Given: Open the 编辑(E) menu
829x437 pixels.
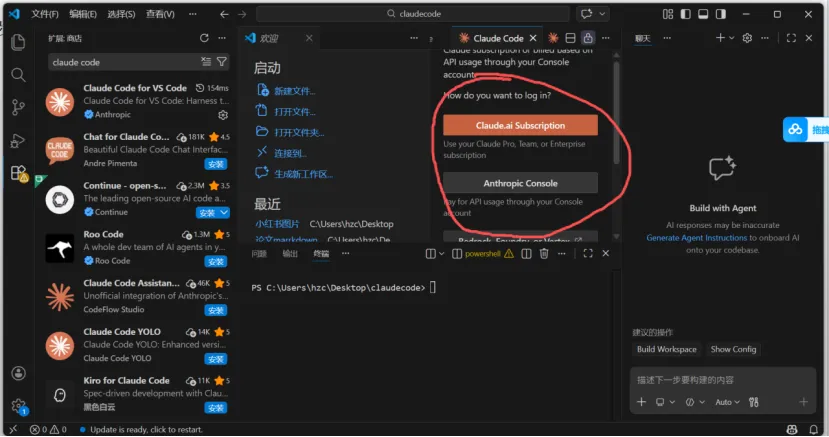Looking at the screenshot, I should 83,14.
